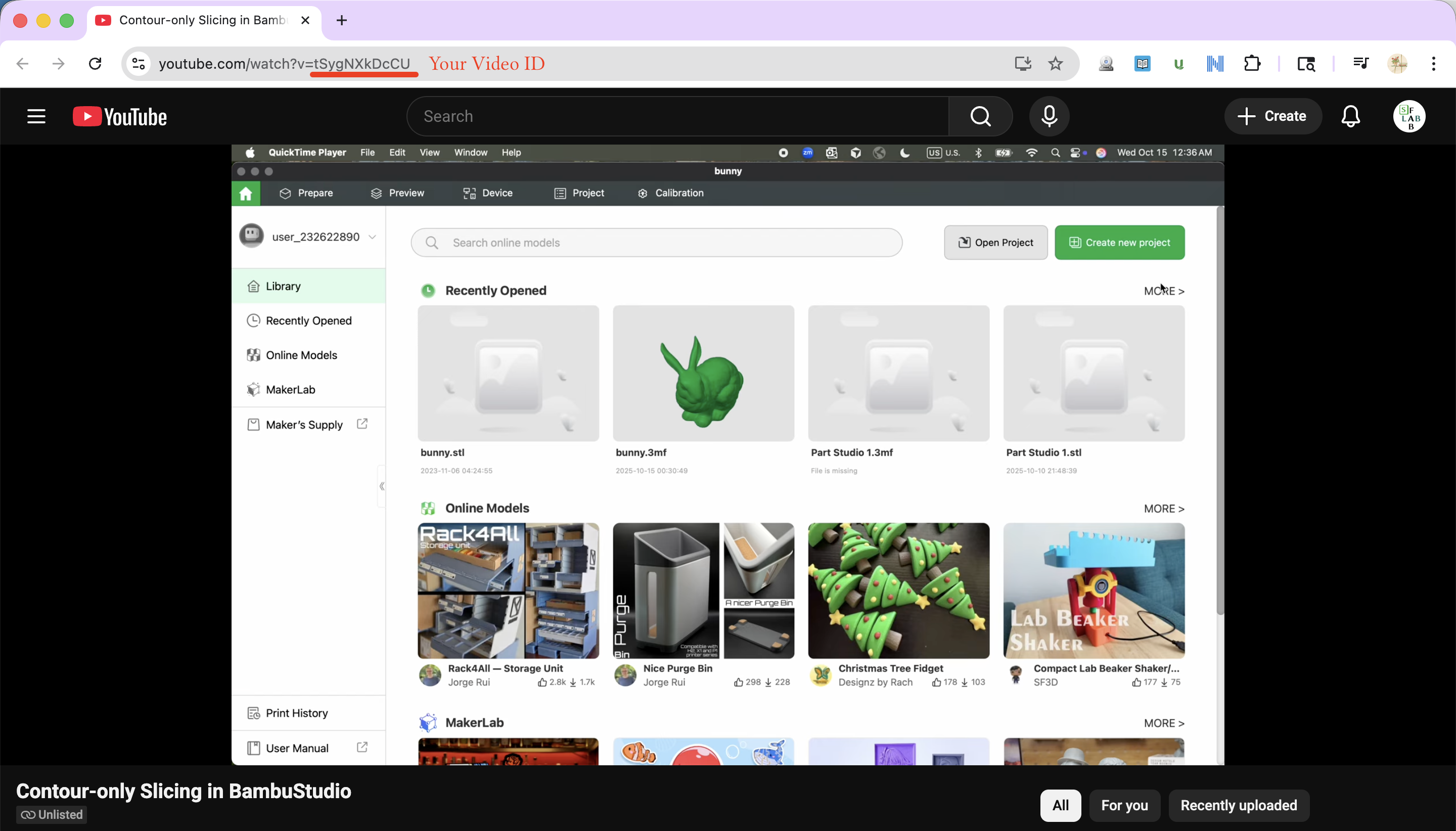Click the search online models magnifier icon
The height and width of the screenshot is (831, 1456).
pos(432,243)
